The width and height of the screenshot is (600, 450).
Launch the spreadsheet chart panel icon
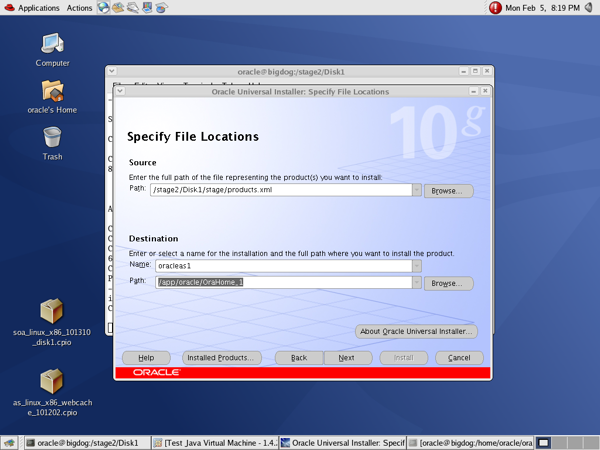click(161, 7)
